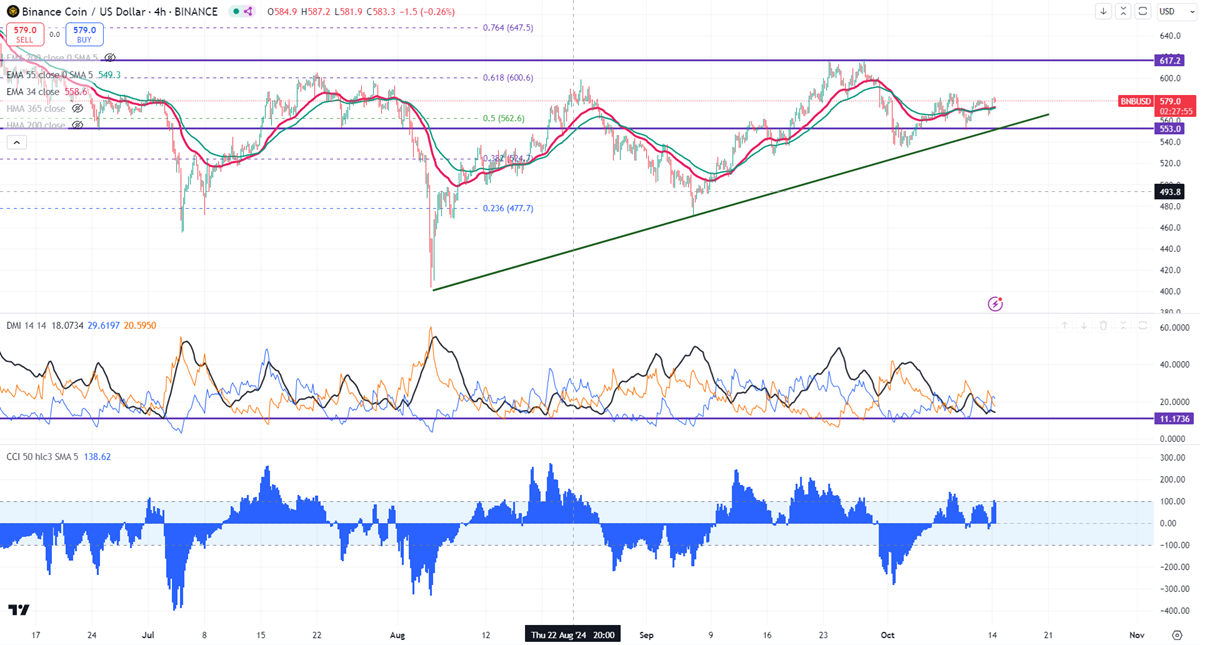Move DMI pane down with arrow icon
Viewport: 1206px width, 645px height.
[1084, 325]
